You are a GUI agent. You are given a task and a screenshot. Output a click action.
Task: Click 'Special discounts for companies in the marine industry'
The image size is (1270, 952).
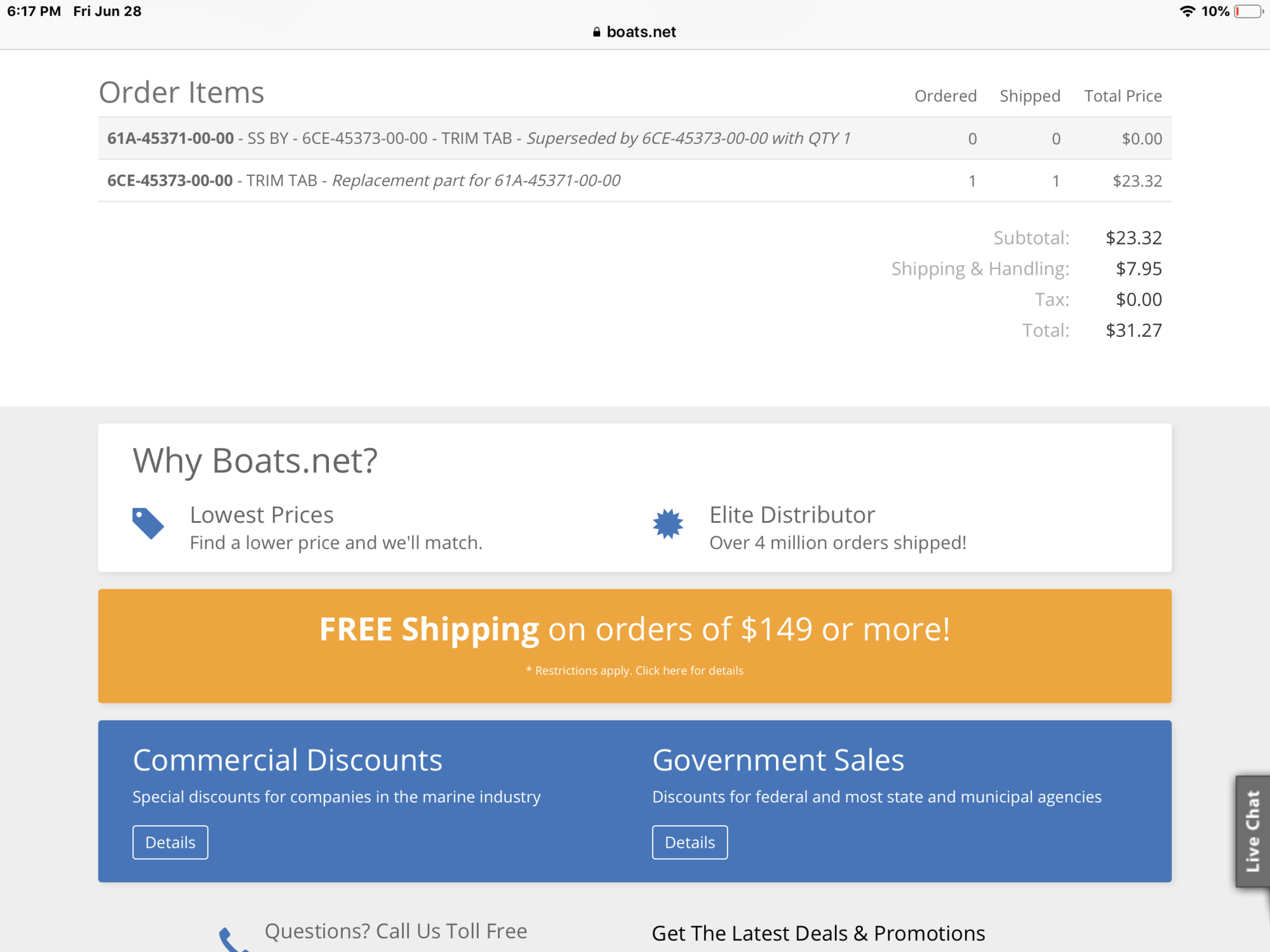[x=337, y=797]
